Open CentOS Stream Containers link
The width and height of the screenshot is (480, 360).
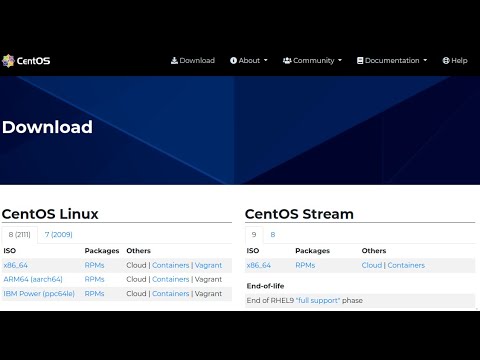(x=406, y=265)
